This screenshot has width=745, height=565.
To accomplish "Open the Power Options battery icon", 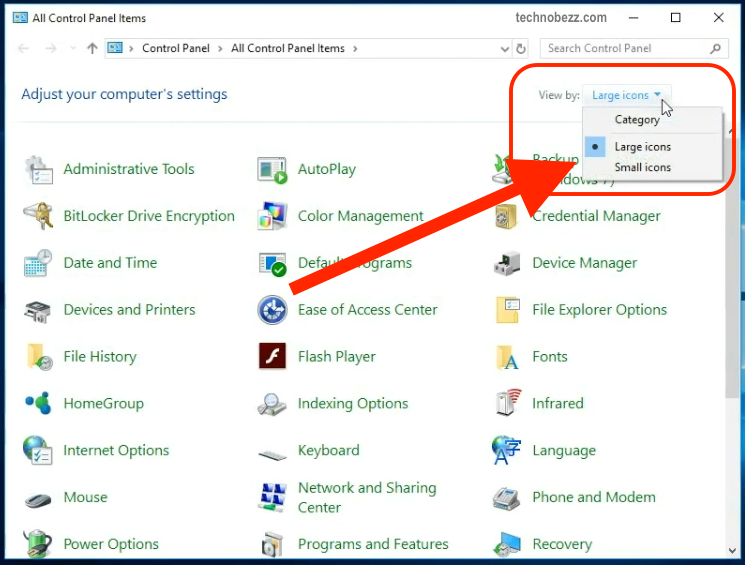I will (x=38, y=544).
